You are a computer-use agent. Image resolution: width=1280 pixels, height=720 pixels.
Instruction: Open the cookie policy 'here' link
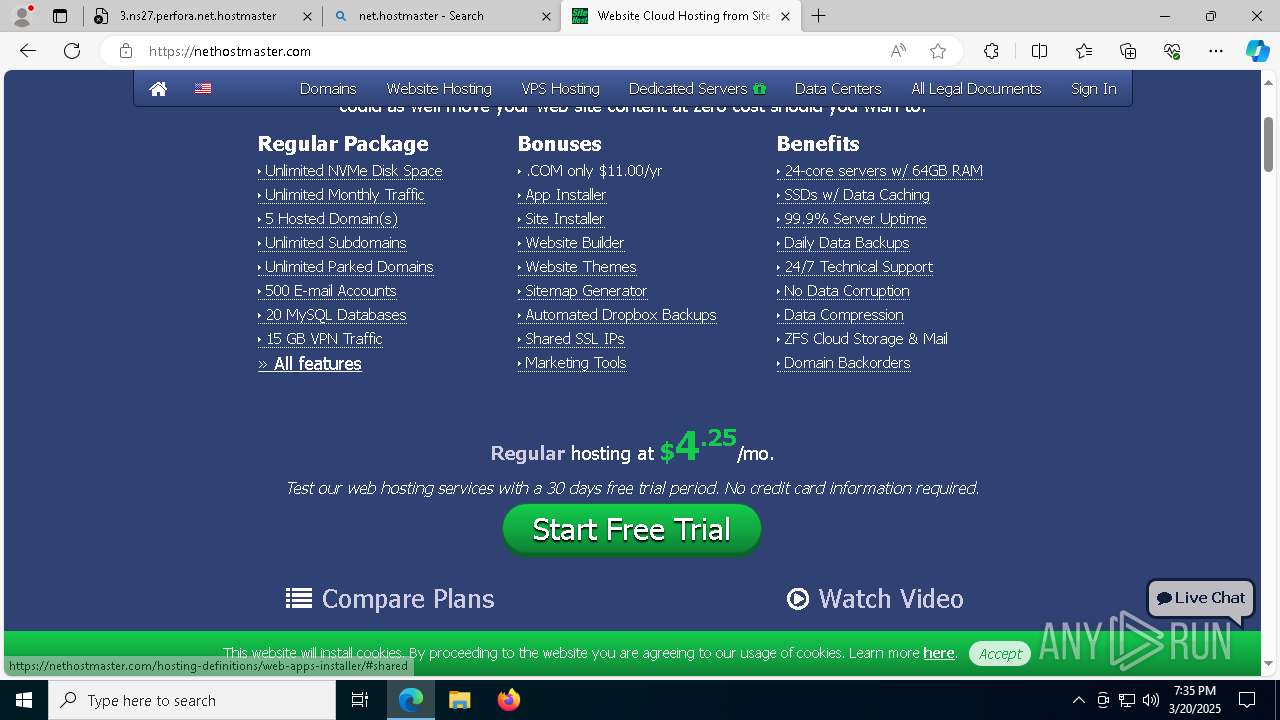(939, 653)
